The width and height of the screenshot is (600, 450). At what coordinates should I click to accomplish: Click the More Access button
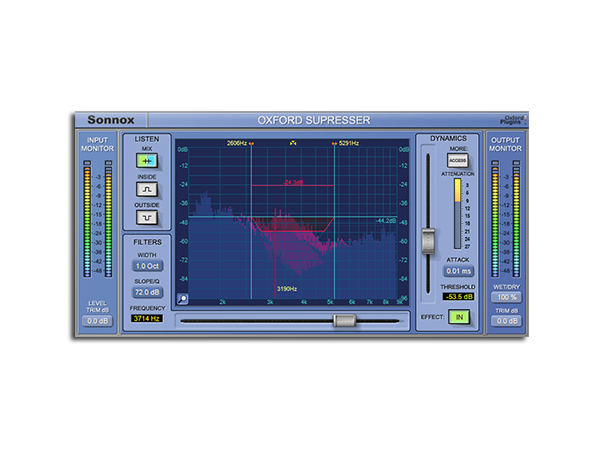457,160
